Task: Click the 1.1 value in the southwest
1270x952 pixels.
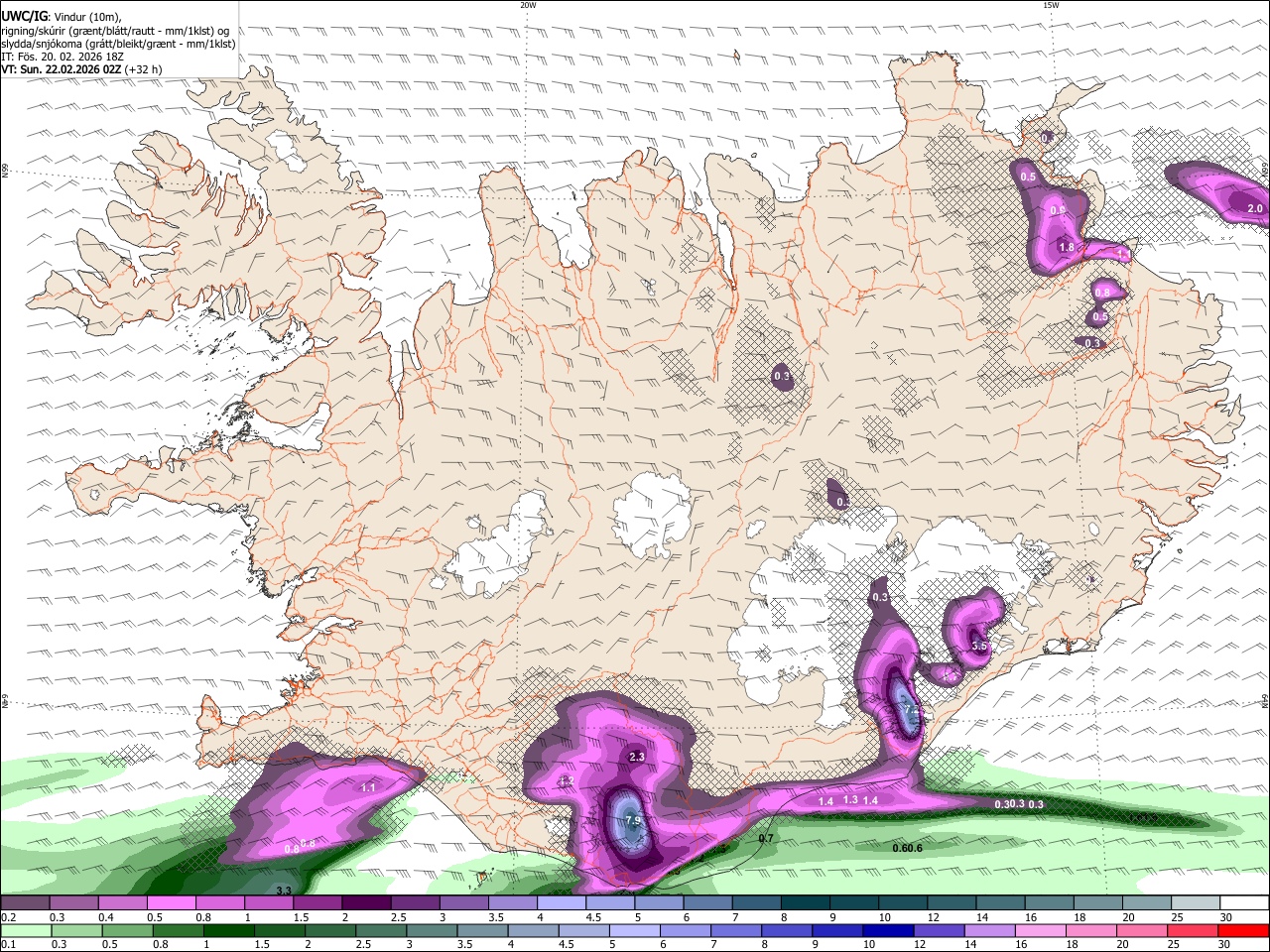Action: pyautogui.click(x=368, y=787)
